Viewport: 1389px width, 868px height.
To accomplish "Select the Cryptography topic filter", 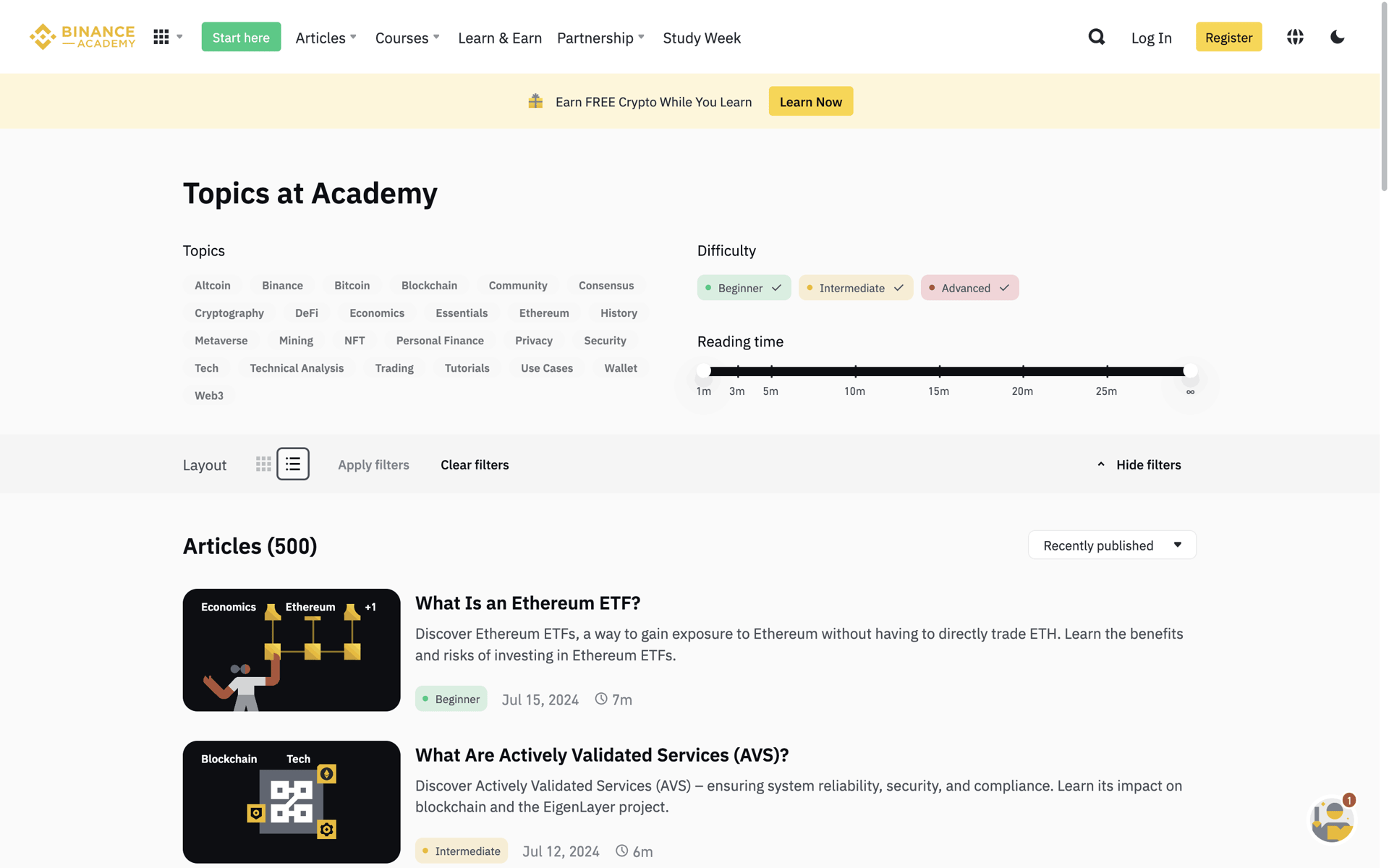I will point(229,312).
